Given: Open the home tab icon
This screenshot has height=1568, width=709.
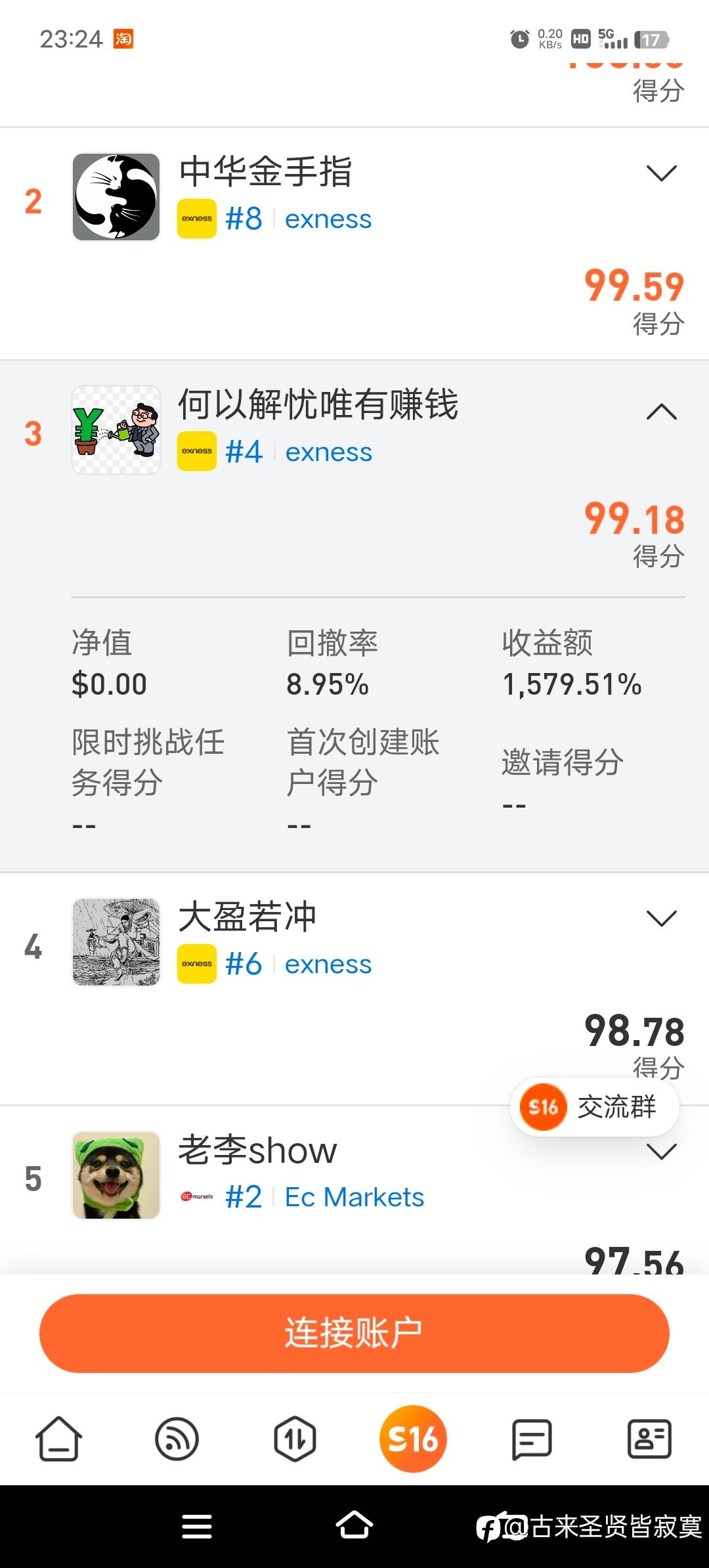Looking at the screenshot, I should (x=58, y=1438).
